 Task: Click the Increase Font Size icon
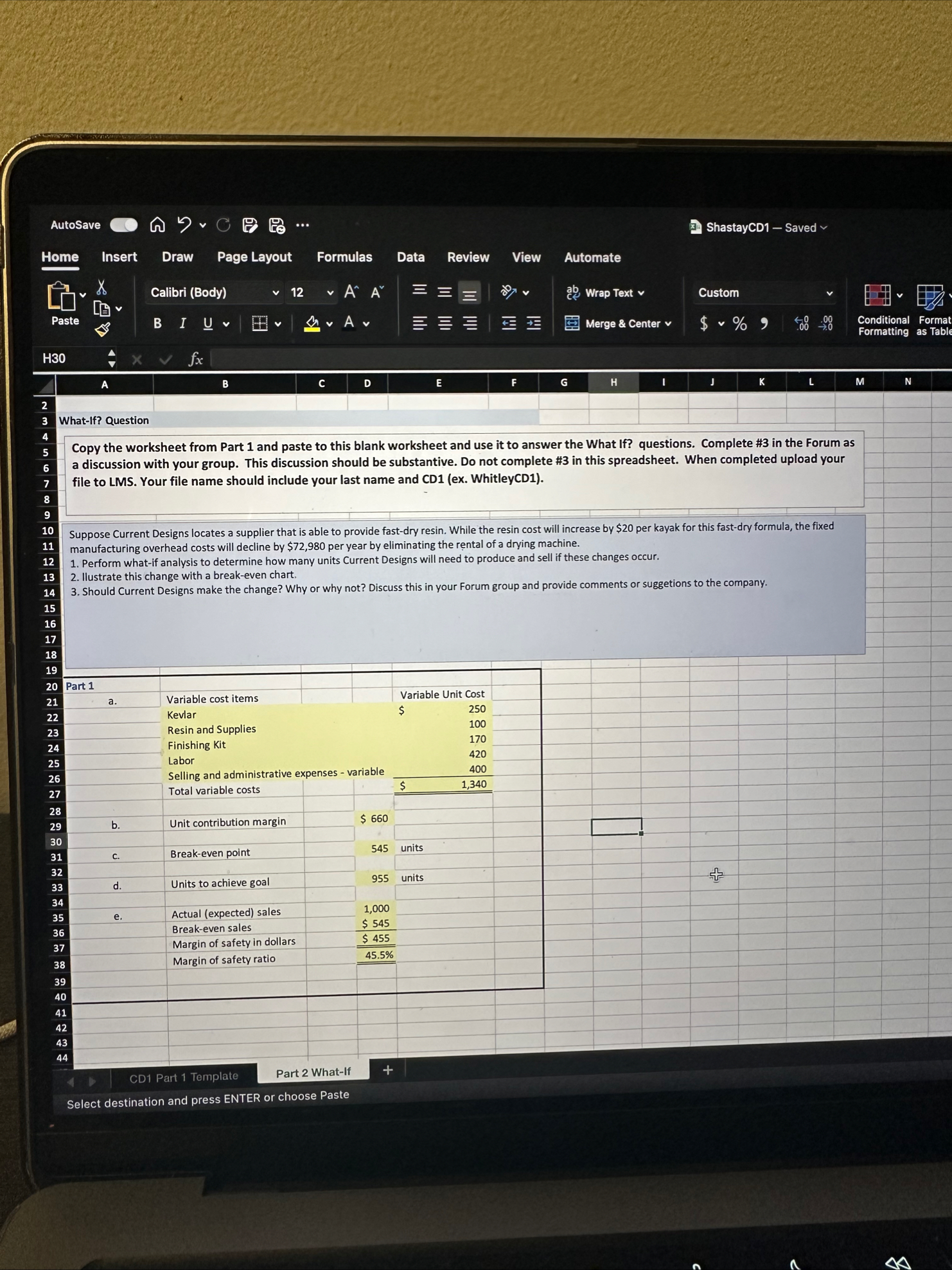pos(351,292)
